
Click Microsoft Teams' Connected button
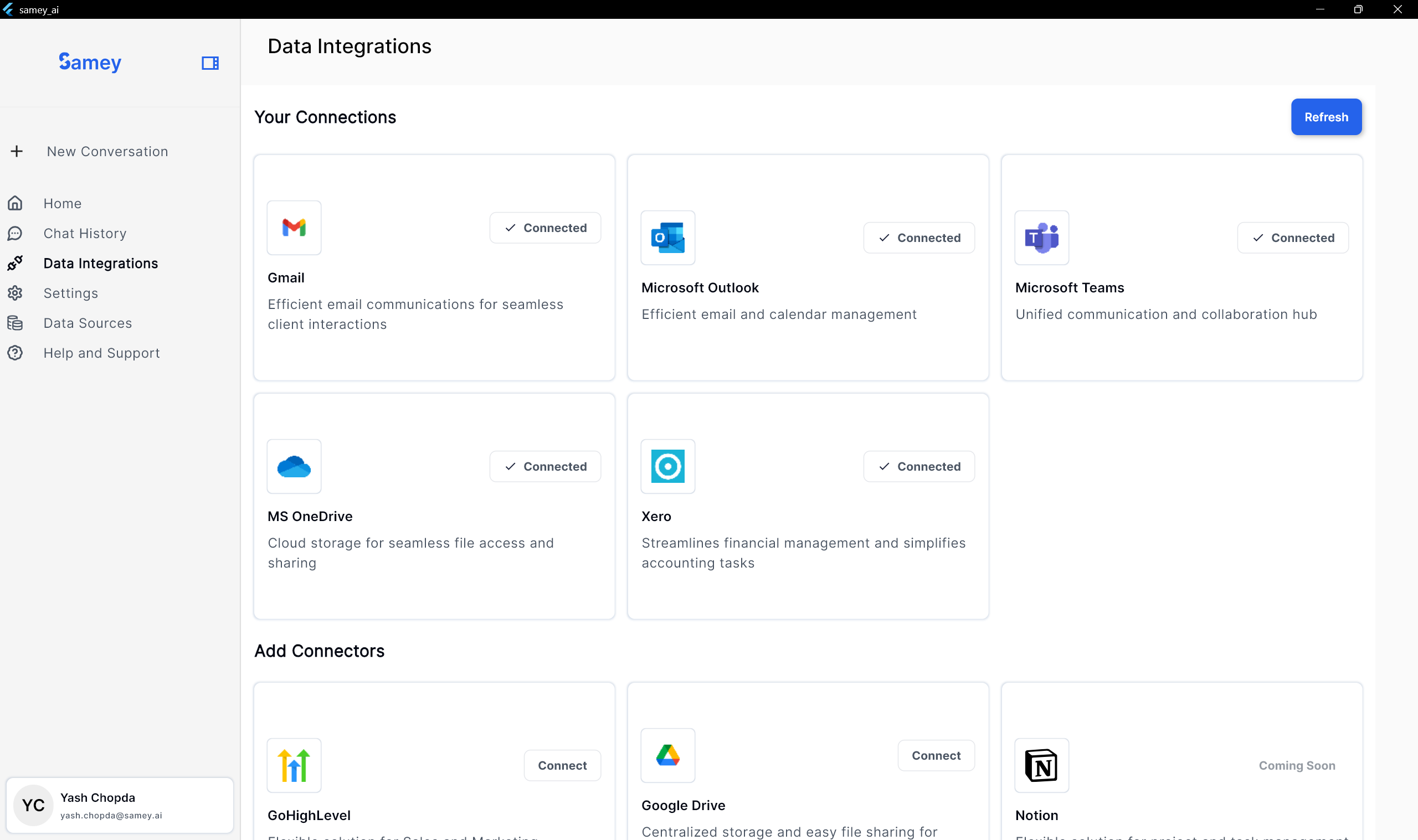click(1293, 238)
